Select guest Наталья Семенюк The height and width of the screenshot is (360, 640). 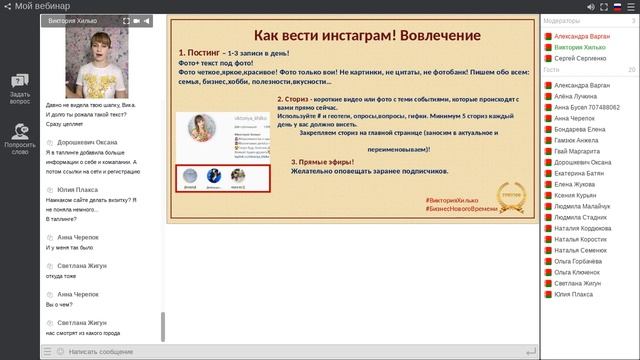pos(580,251)
